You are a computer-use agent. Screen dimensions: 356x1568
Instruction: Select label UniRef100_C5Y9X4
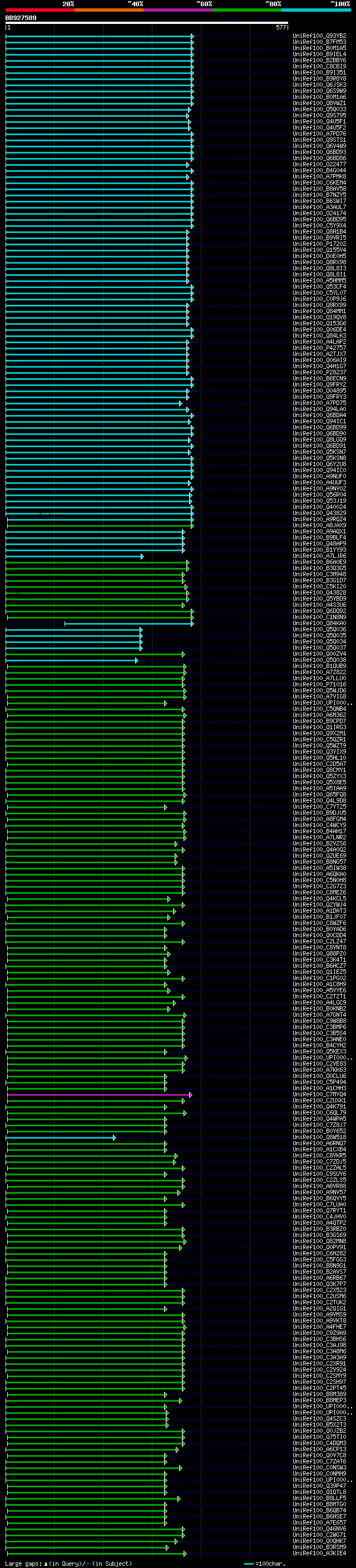(x=319, y=226)
